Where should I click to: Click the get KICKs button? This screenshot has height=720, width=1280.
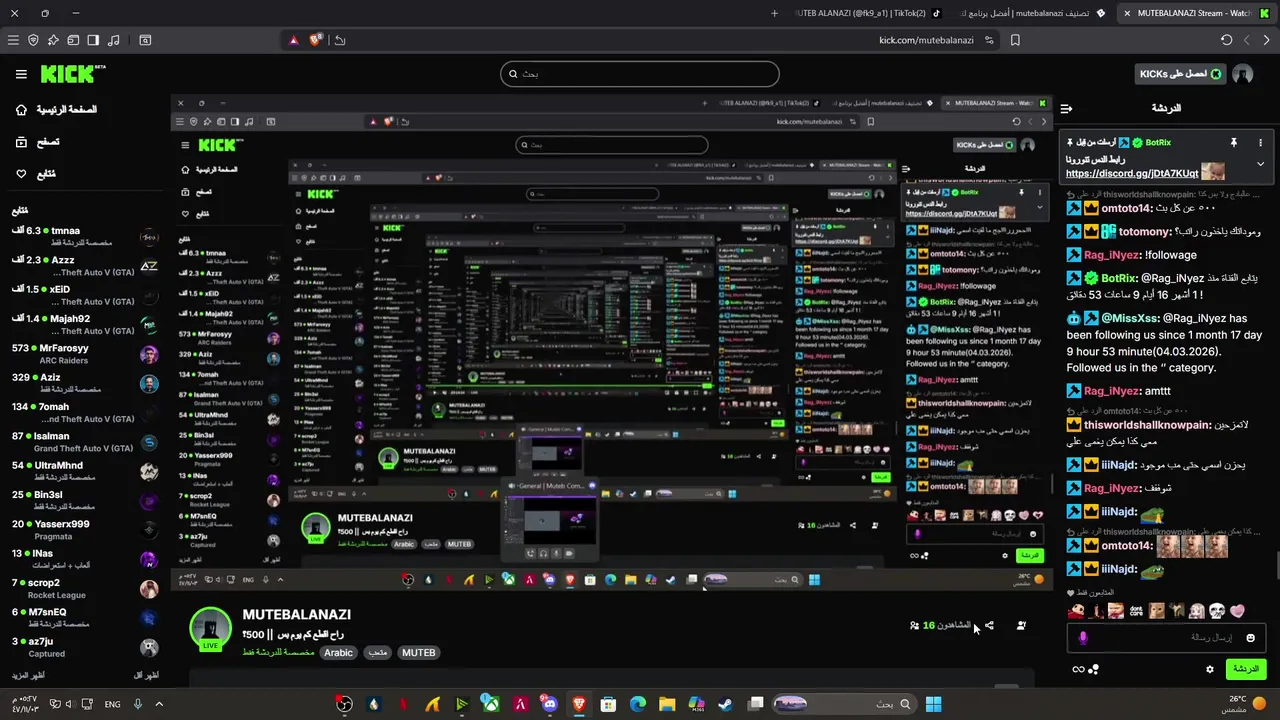click(x=1178, y=74)
